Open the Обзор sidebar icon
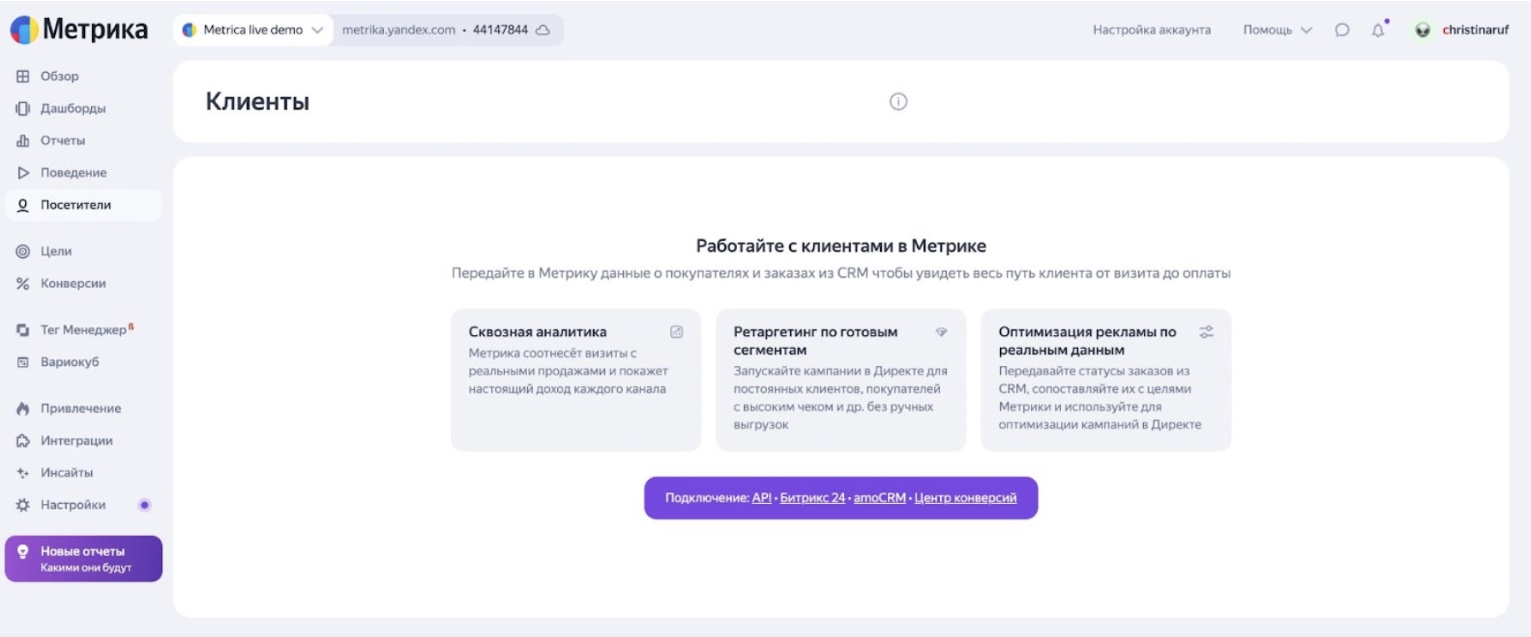This screenshot has height=637, width=1531. 22,76
